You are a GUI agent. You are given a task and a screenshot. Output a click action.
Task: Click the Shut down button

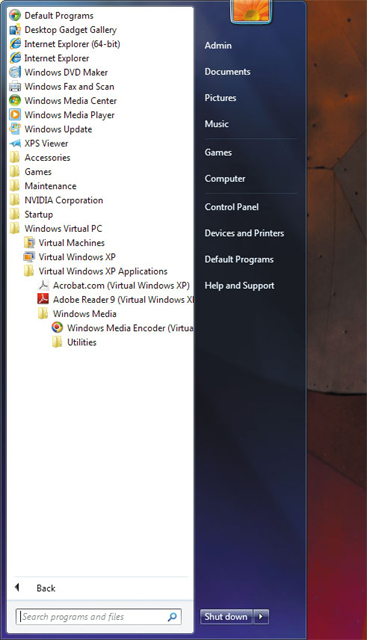[x=226, y=616]
